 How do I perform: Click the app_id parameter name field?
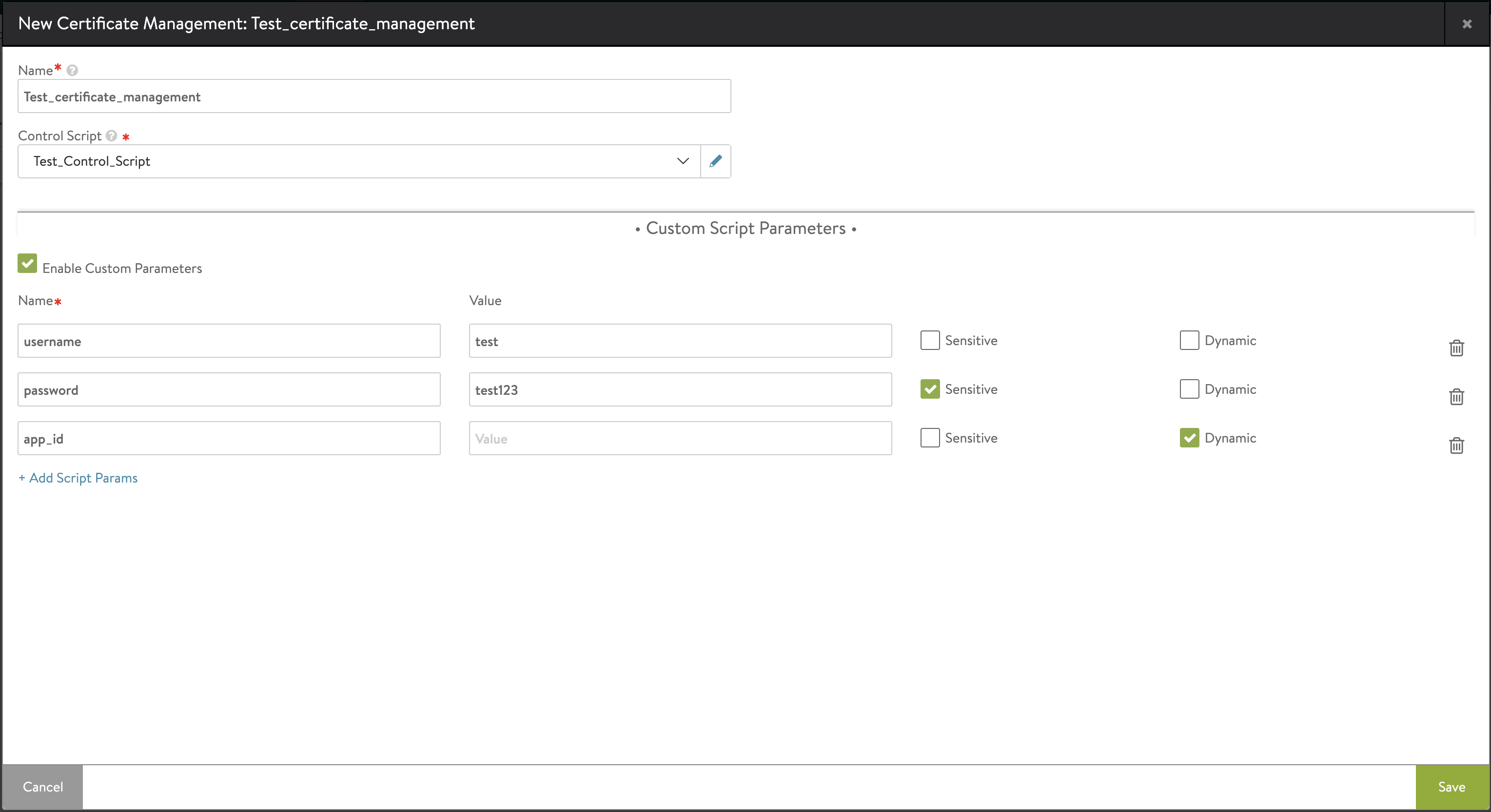tap(229, 438)
